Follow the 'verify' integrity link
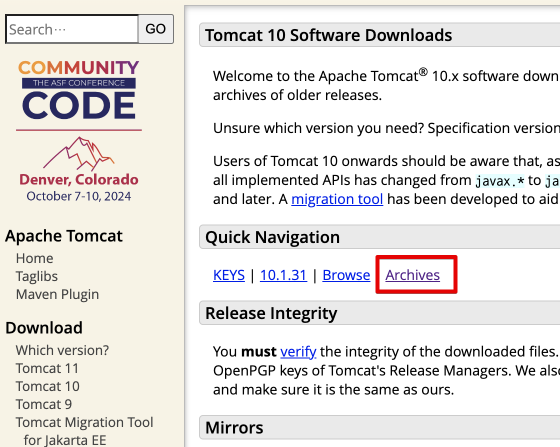This screenshot has width=560, height=447. click(298, 352)
